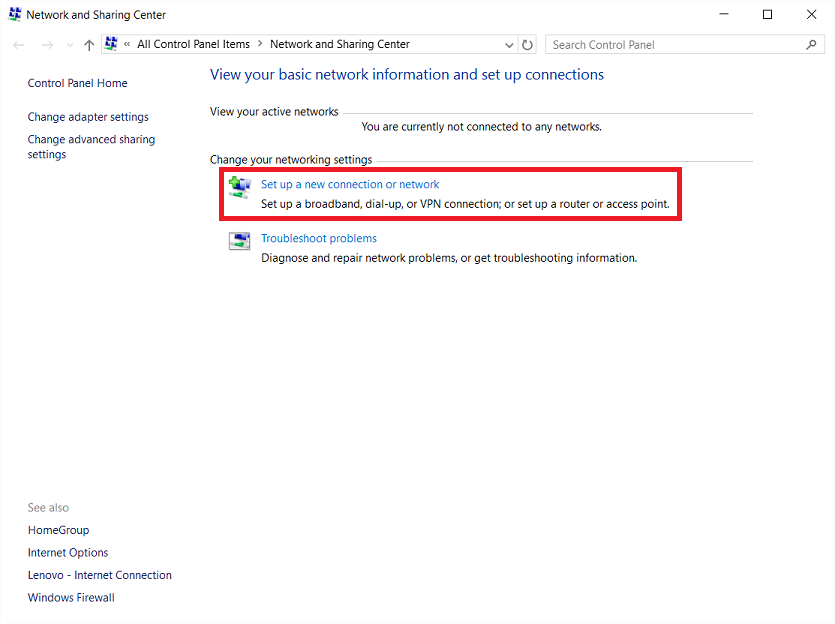This screenshot has height=624, width=835.
Task: Expand the address bar history dropdown
Action: 509,45
